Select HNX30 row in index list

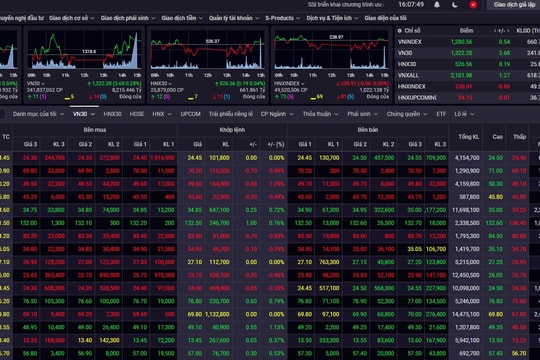pyautogui.click(x=468, y=64)
